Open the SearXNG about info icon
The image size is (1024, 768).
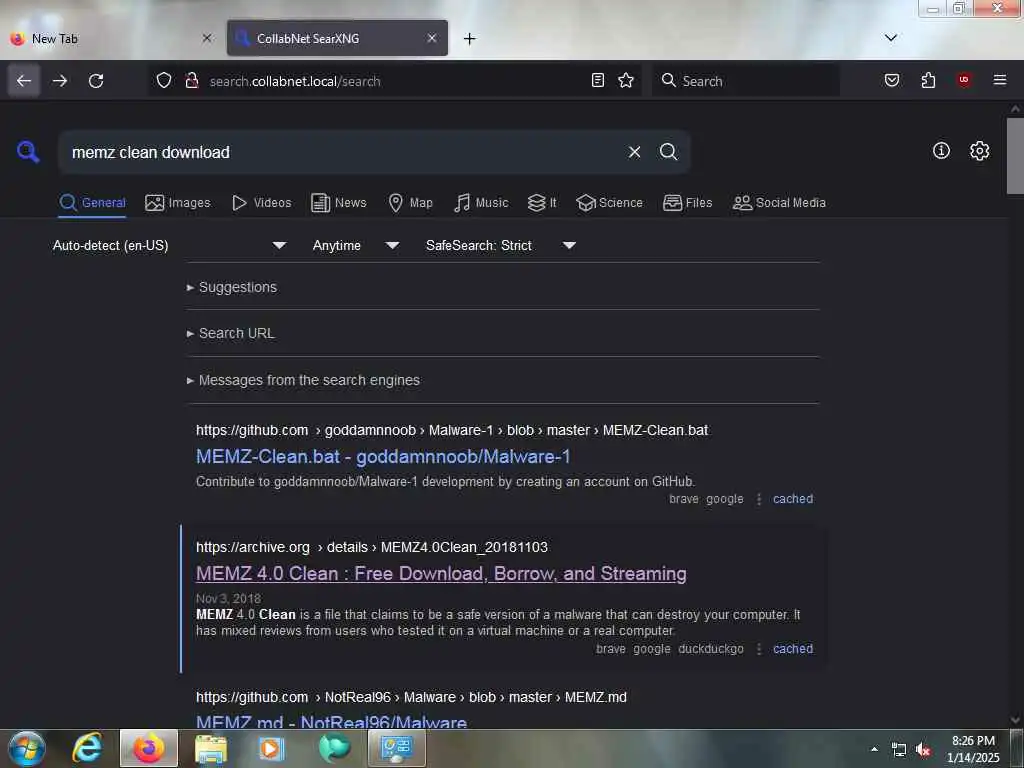click(x=941, y=151)
